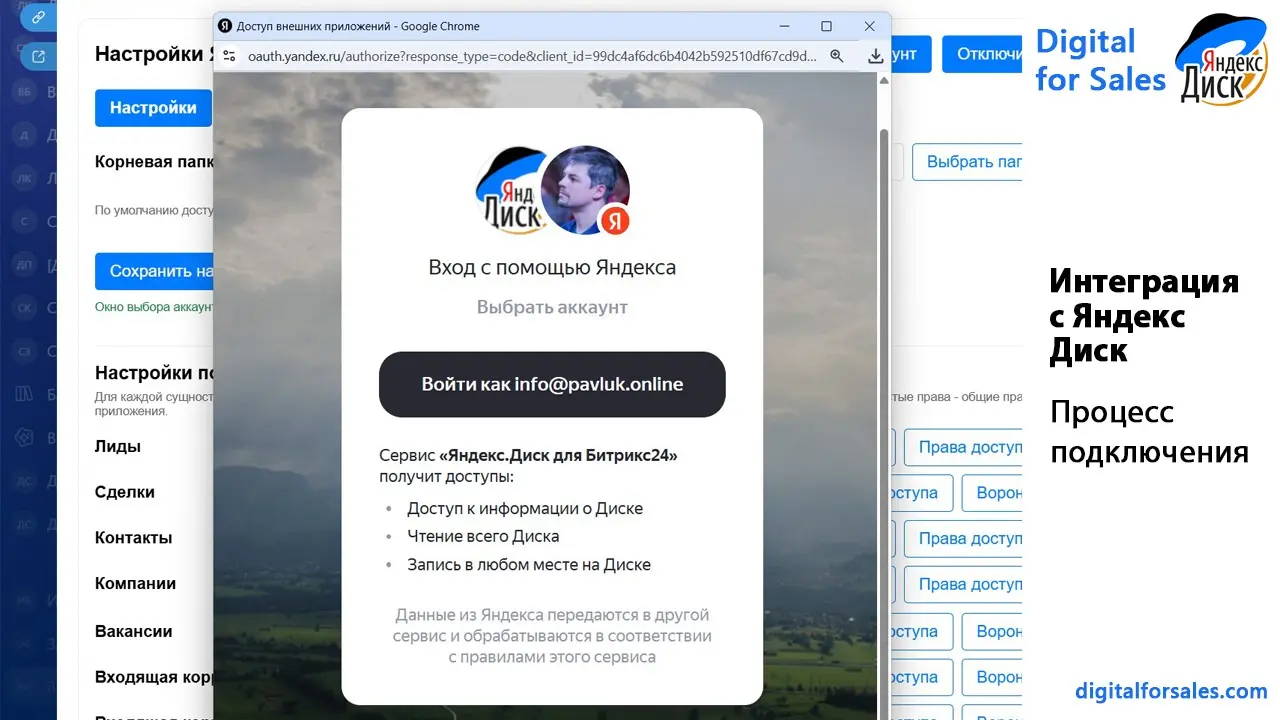Click the "Вход с помощью Яндекса" heading

pos(552,268)
